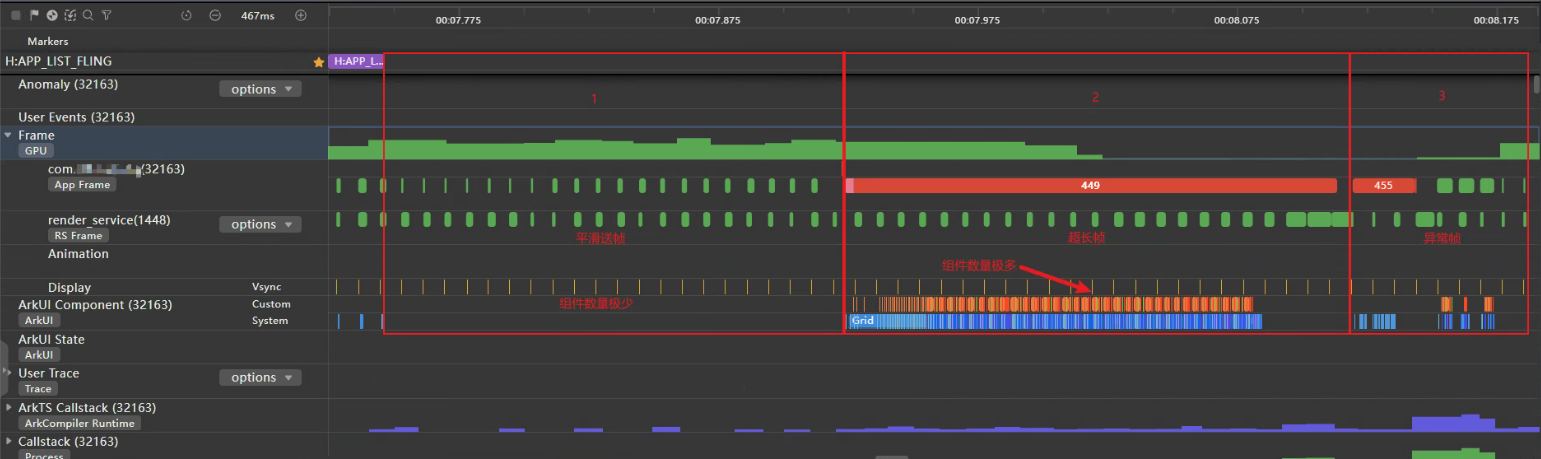Viewport: 1541px width, 459px height.
Task: Zoom out timeline with minus icon
Action: click(215, 15)
